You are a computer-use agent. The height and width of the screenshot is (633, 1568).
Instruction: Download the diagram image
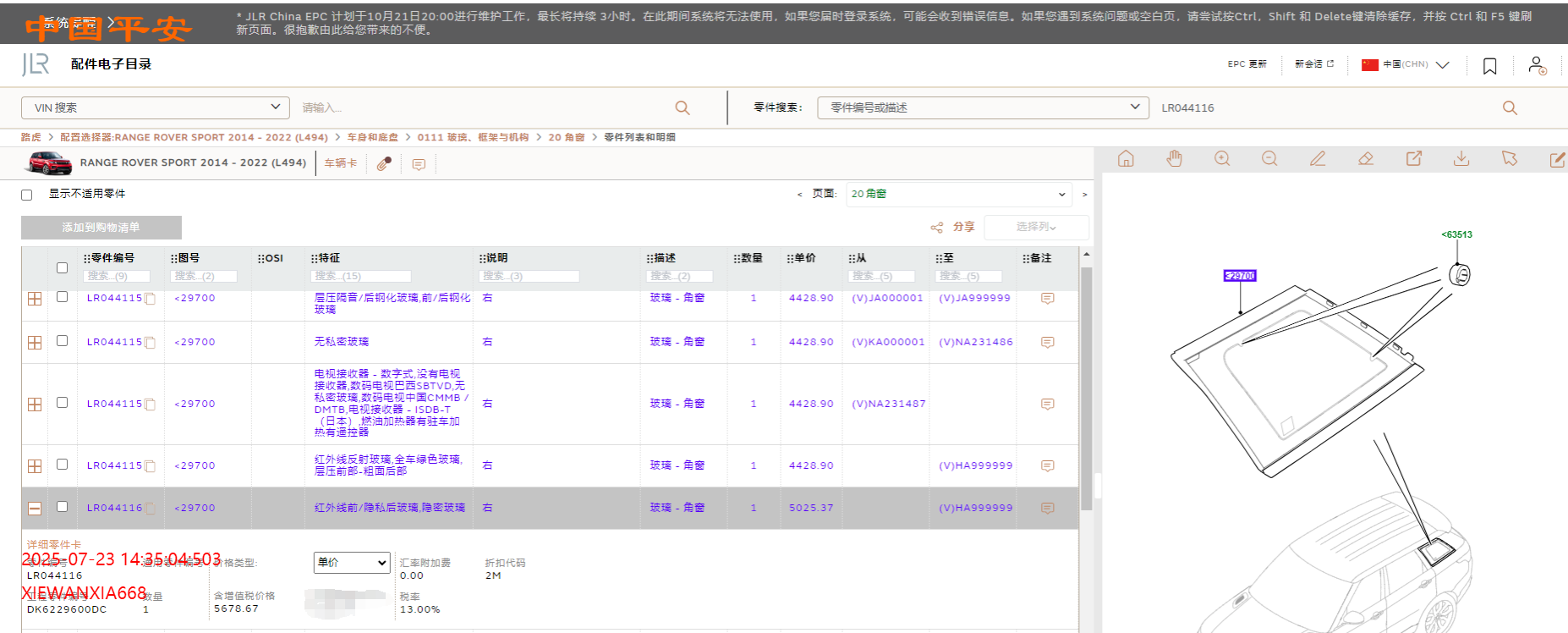[x=1461, y=159]
